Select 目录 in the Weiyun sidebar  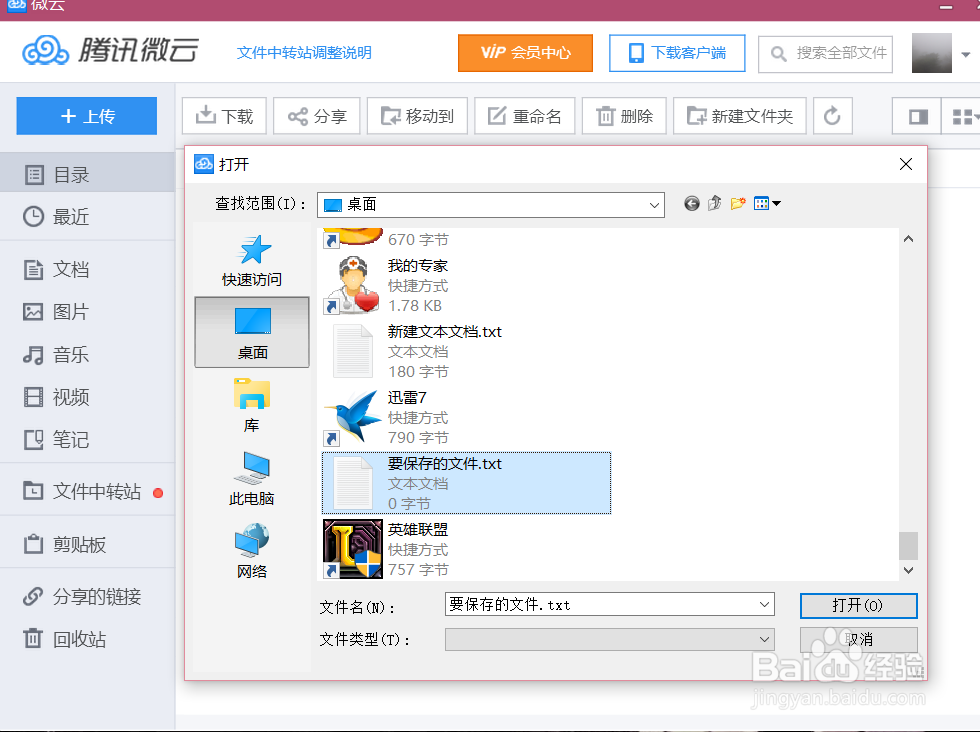pos(88,174)
